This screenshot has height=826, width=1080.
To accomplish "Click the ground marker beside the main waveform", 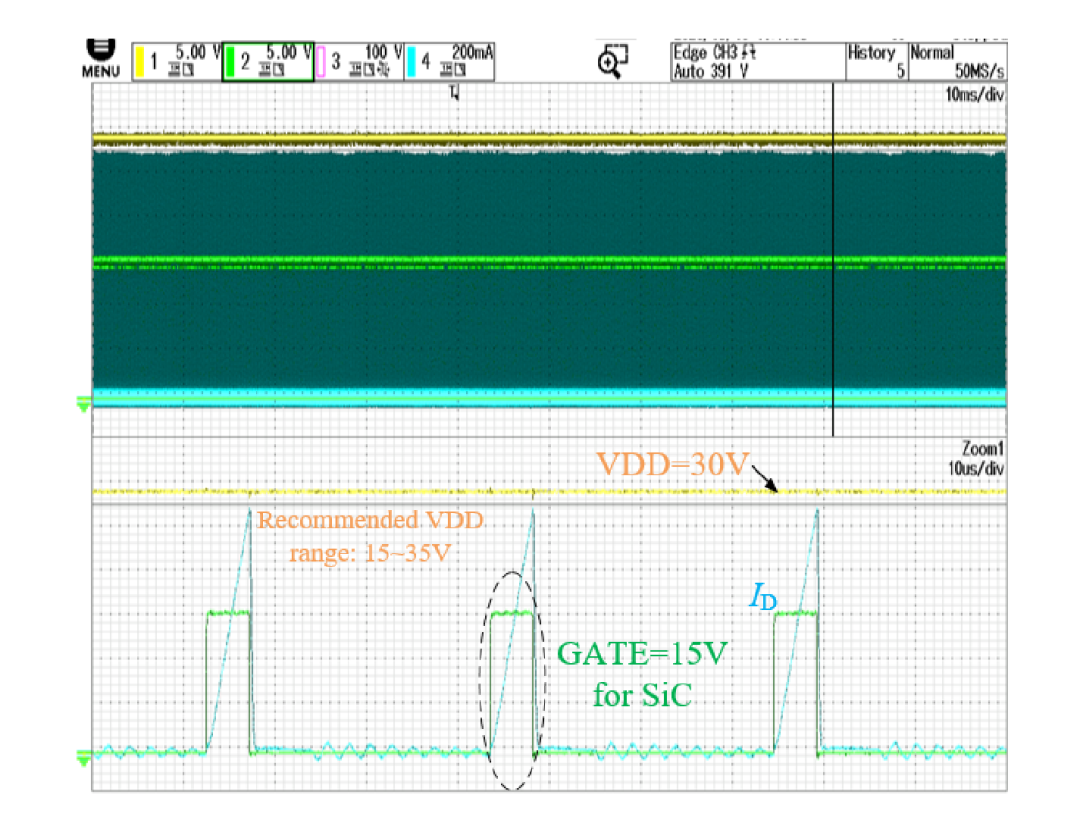I will point(83,404).
